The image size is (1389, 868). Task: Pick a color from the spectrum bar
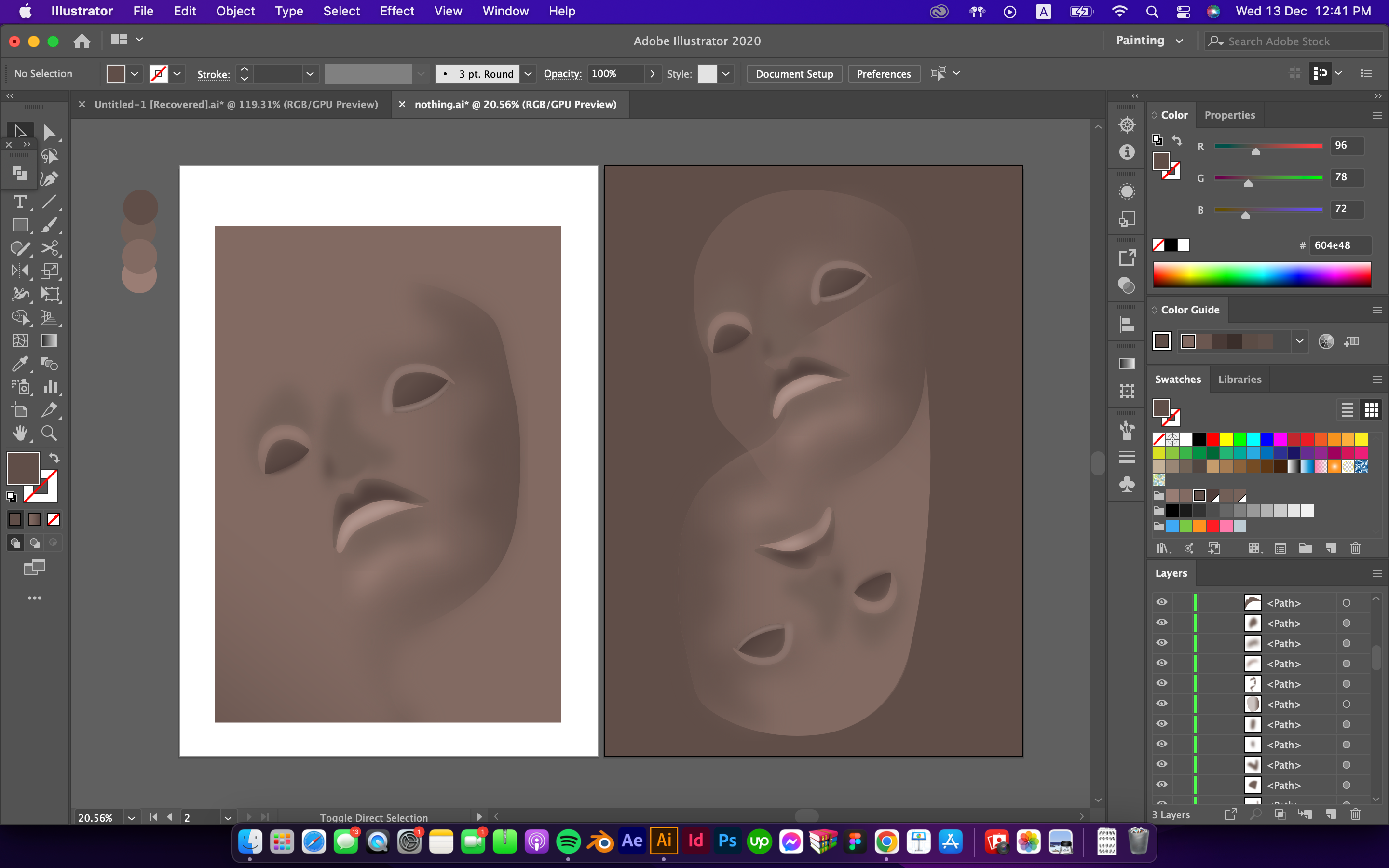click(x=1262, y=275)
